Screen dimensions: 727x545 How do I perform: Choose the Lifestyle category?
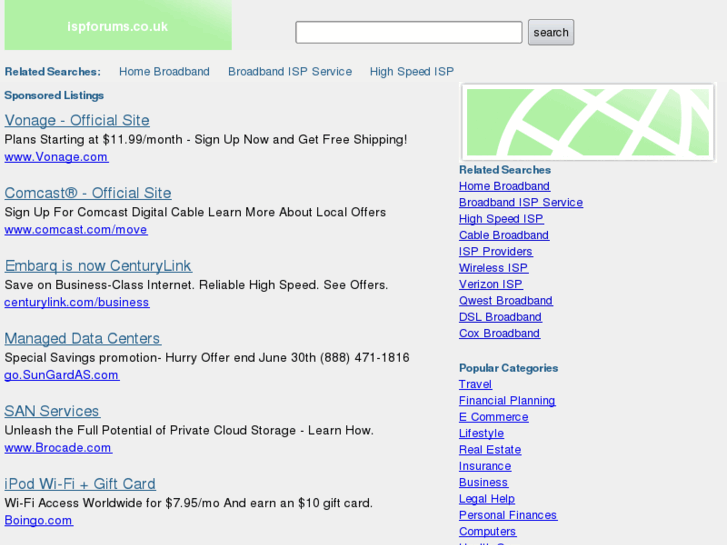(x=481, y=433)
